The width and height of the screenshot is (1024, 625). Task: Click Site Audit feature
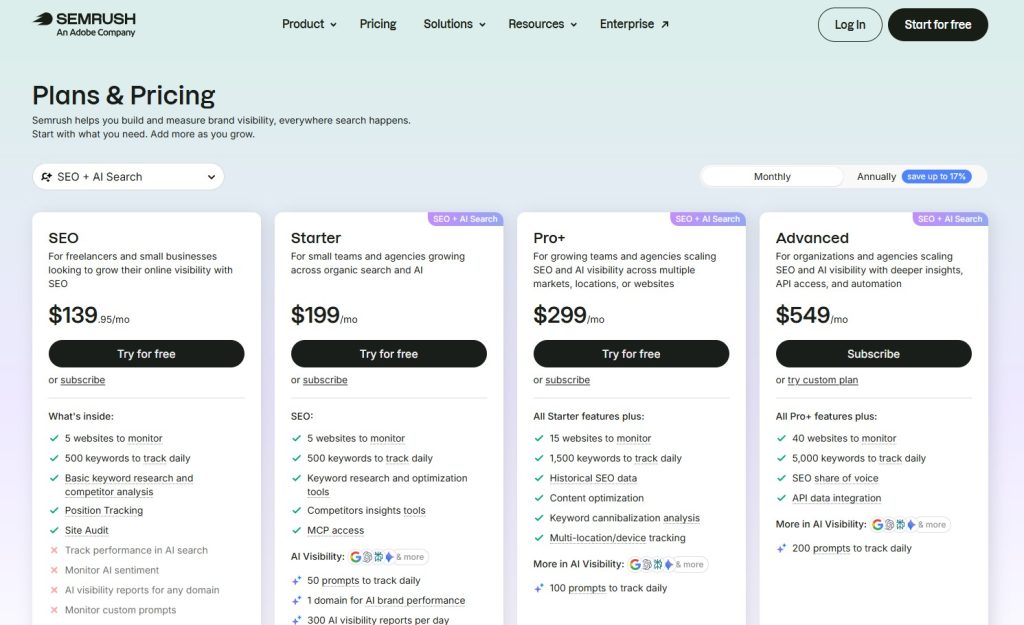86,530
